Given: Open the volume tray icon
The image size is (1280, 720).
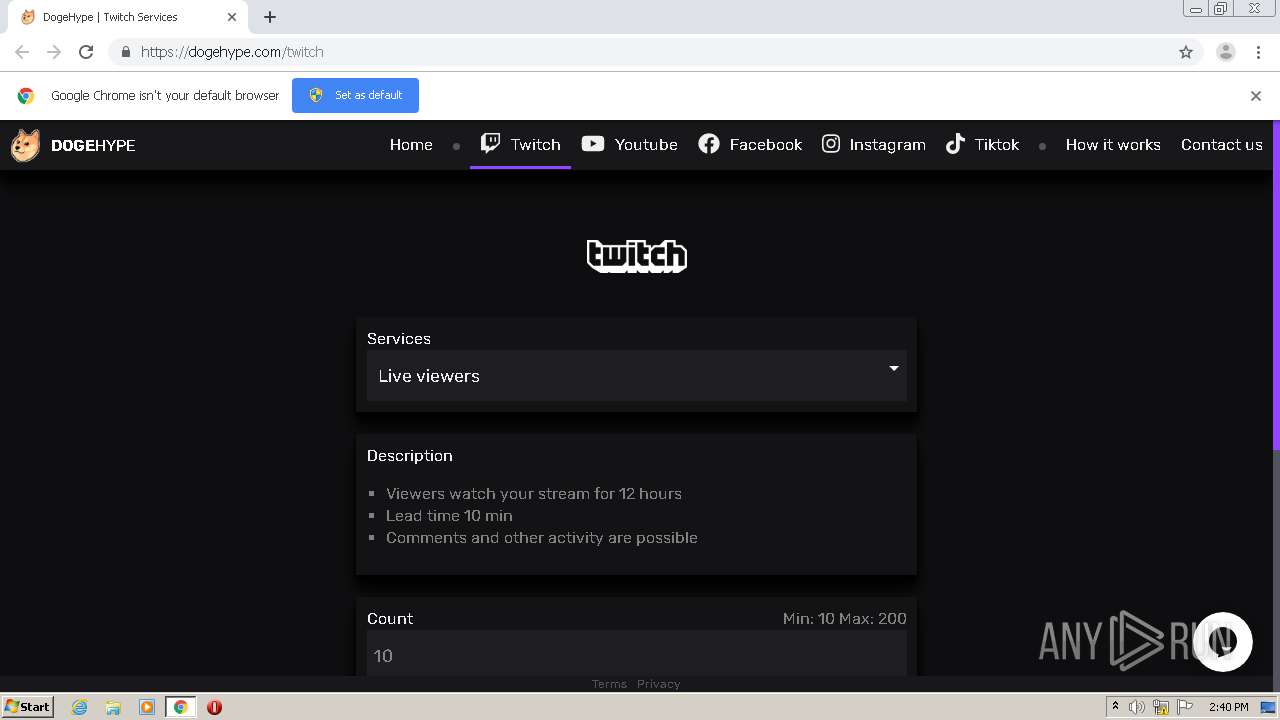Looking at the screenshot, I should point(1137,707).
